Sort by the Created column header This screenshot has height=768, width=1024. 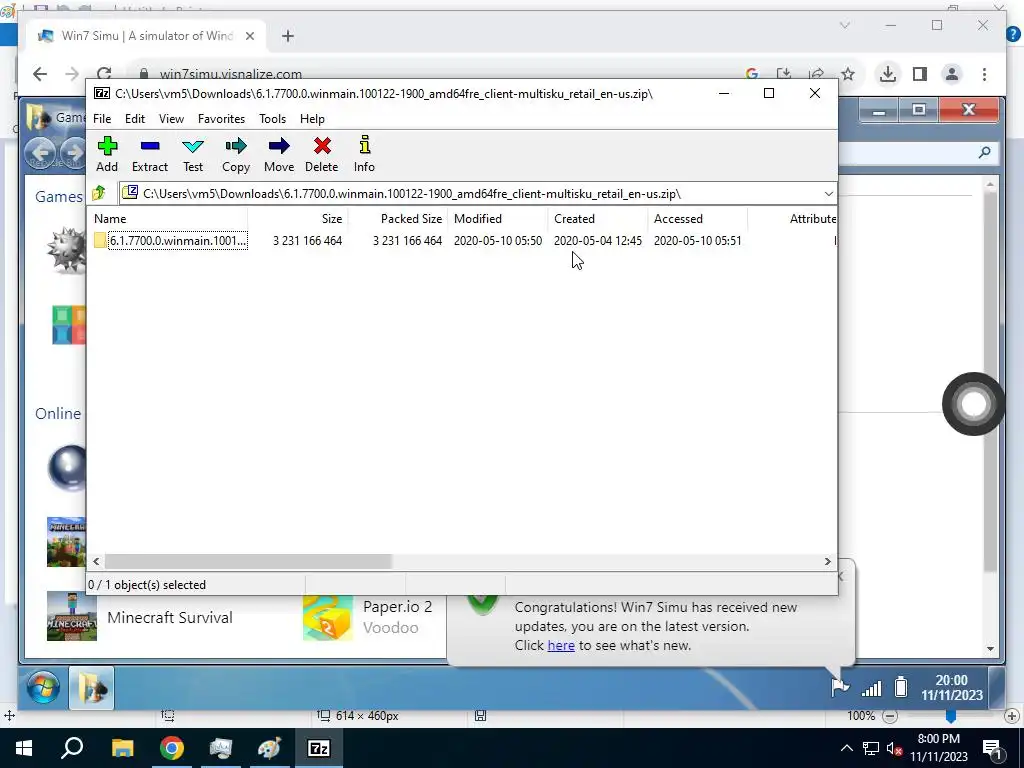(598, 219)
